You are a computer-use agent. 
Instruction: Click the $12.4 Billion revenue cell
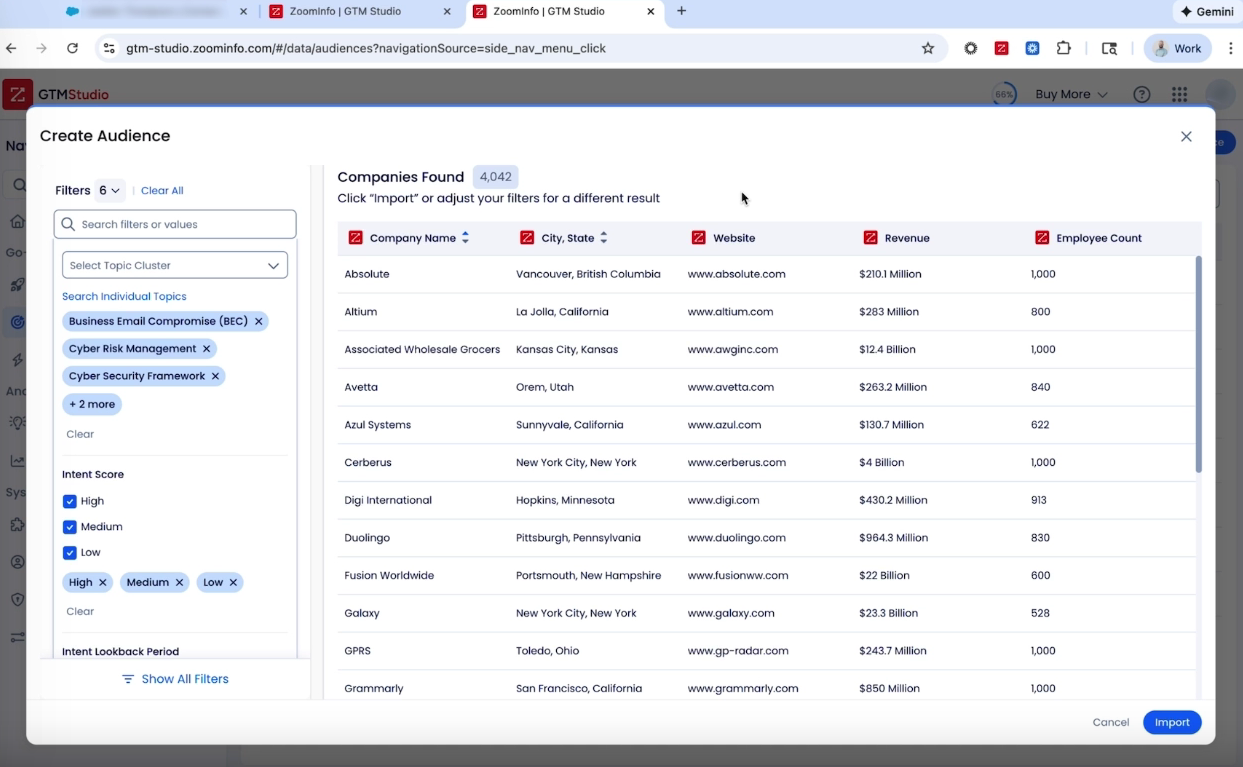(x=887, y=350)
